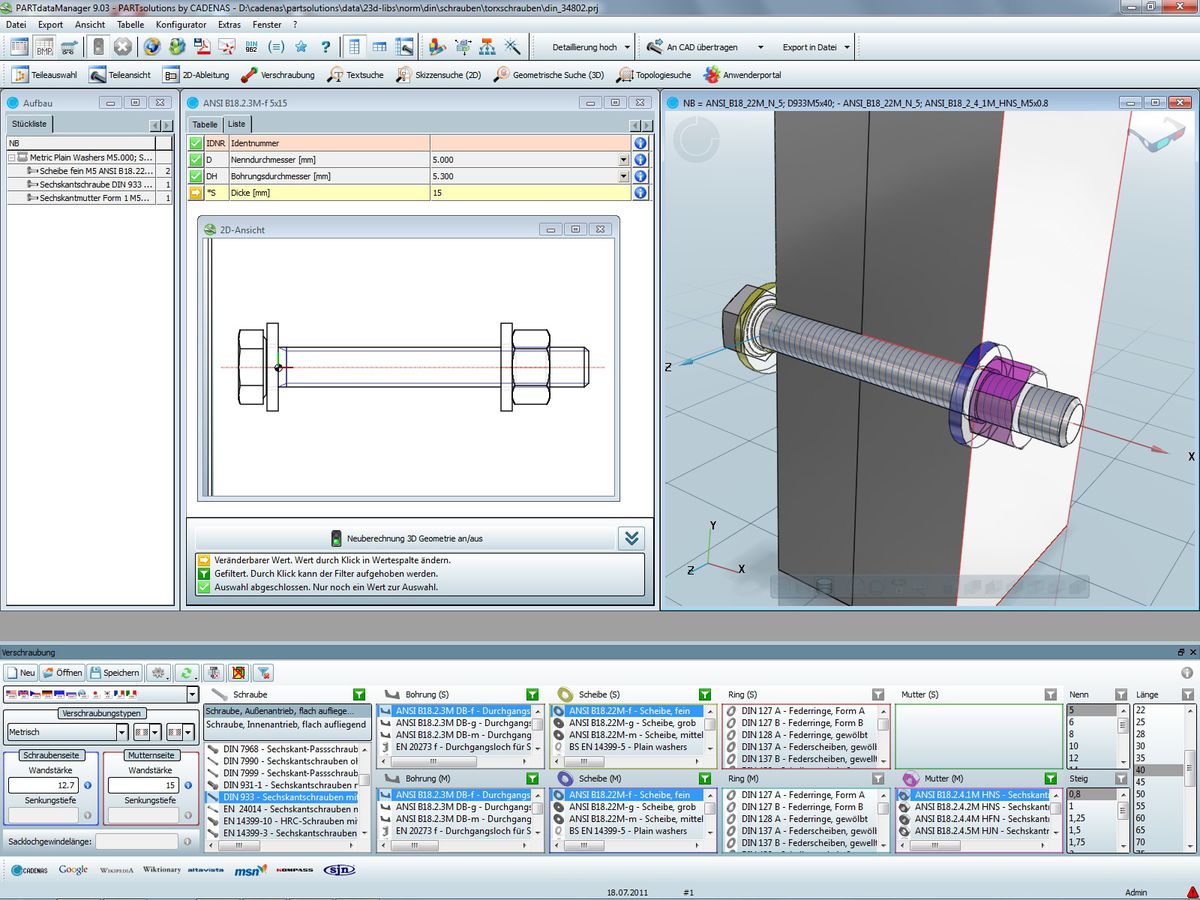Open An CAD übertragen dropdown arrow
Viewport: 1200px width, 900px height.
[x=760, y=47]
